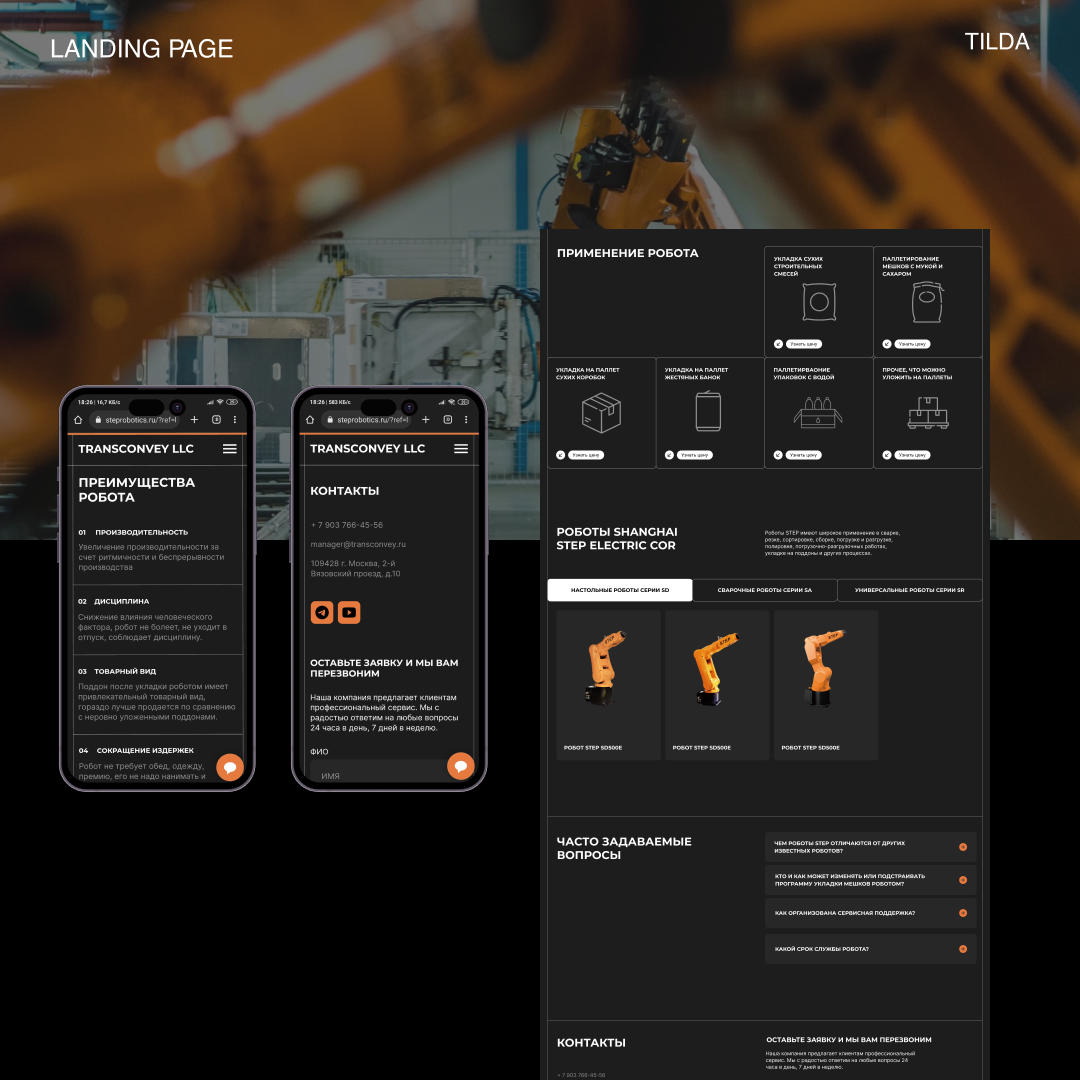1080x1080 pixels.
Task: Click the play icon next to Узнать цену for sacks
Action: (x=886, y=344)
